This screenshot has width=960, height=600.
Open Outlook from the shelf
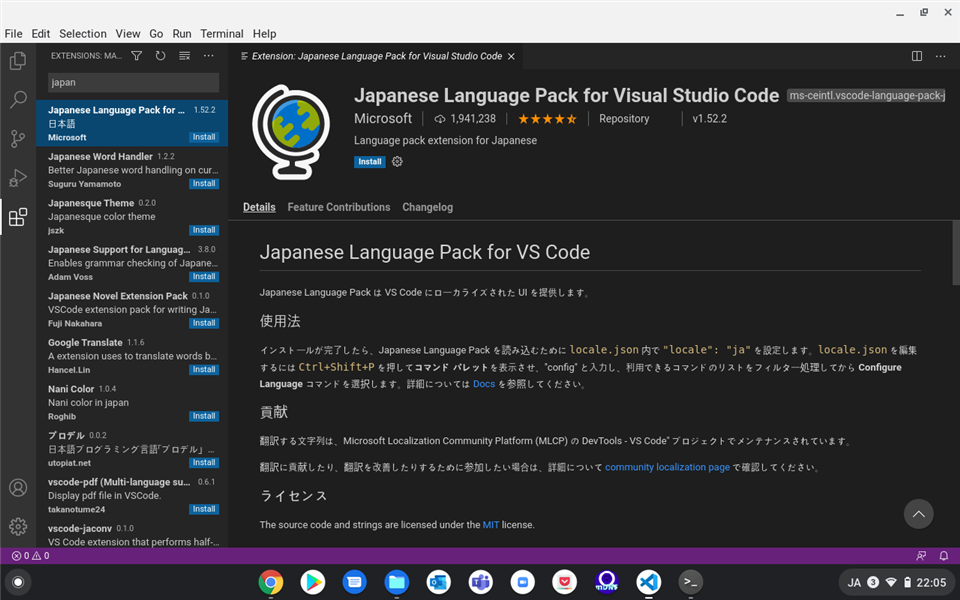(438, 582)
